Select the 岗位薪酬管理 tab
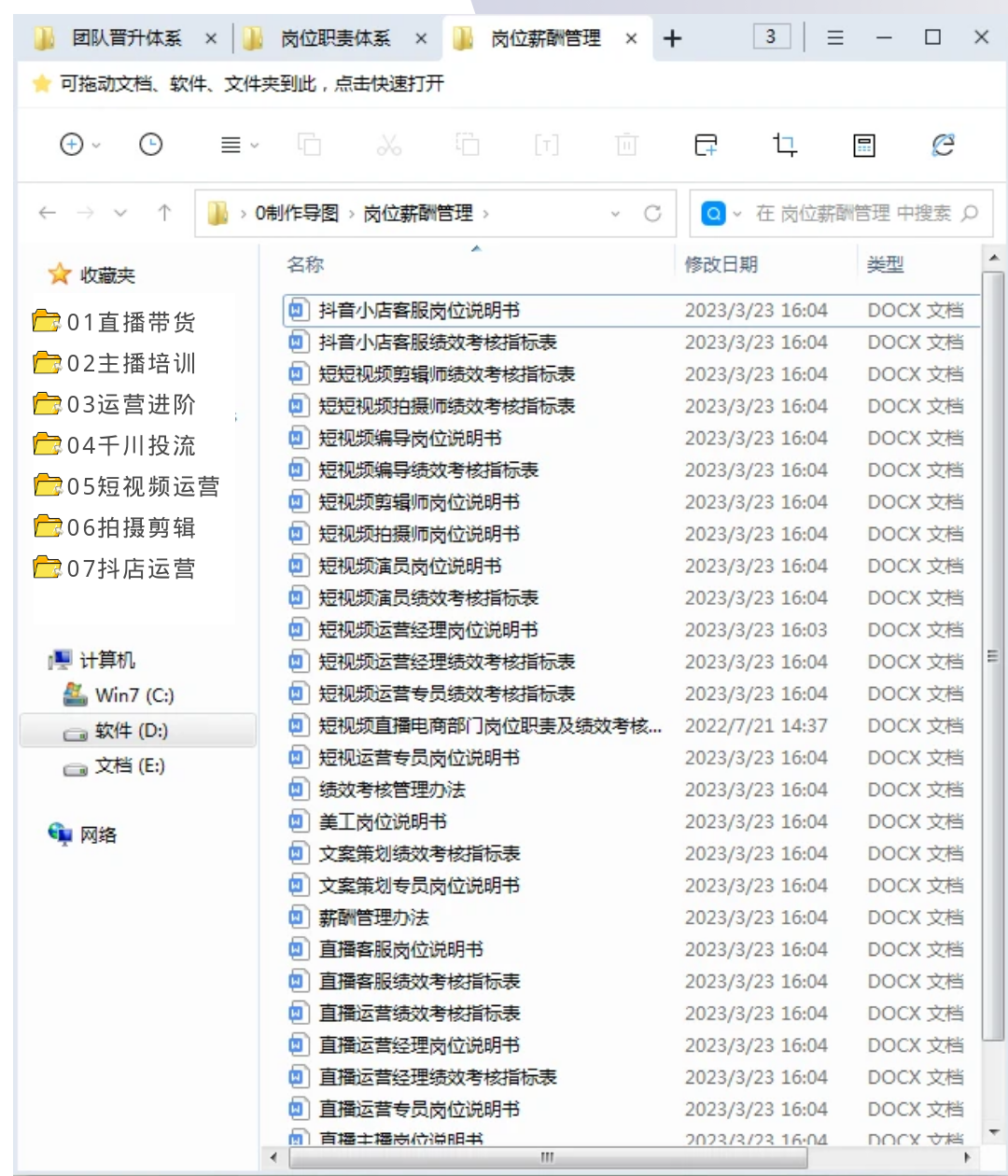The height and width of the screenshot is (1176, 1008). (x=546, y=38)
